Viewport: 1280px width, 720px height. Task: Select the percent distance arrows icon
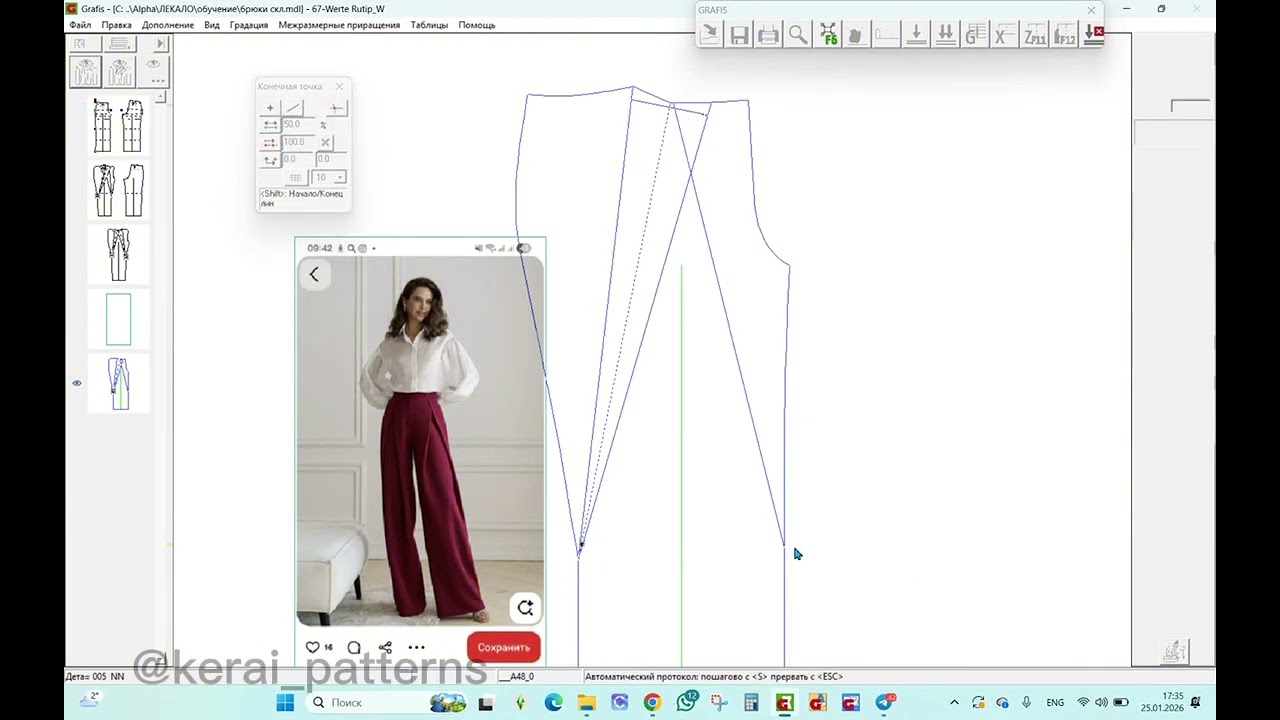[270, 125]
